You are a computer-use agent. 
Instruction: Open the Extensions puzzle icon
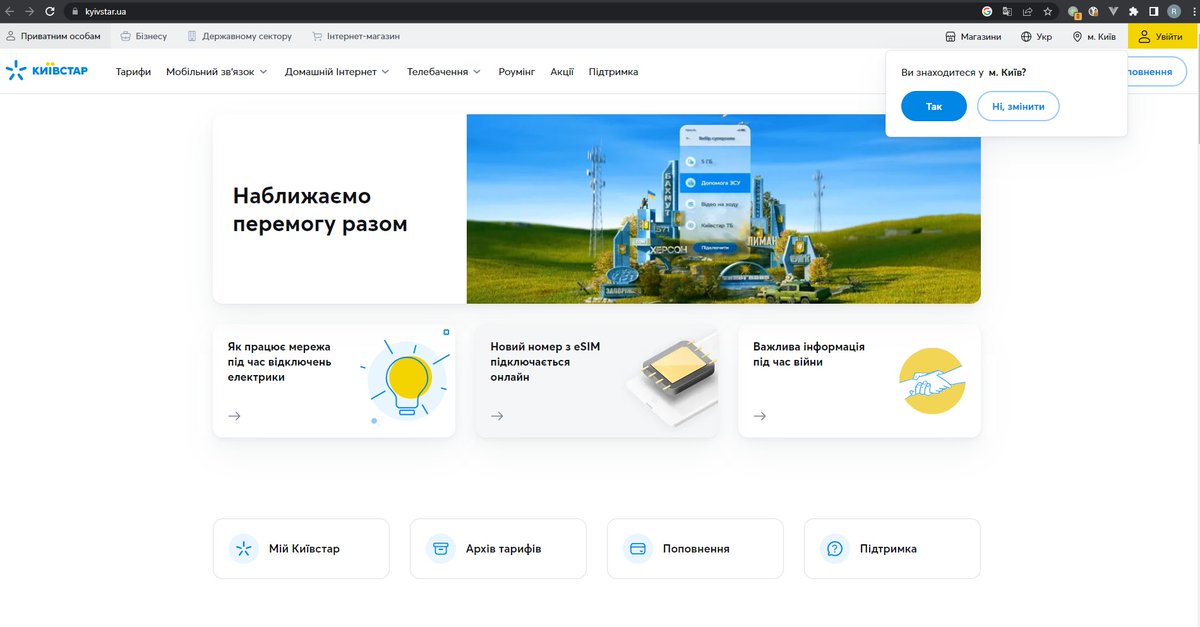pyautogui.click(x=1133, y=11)
